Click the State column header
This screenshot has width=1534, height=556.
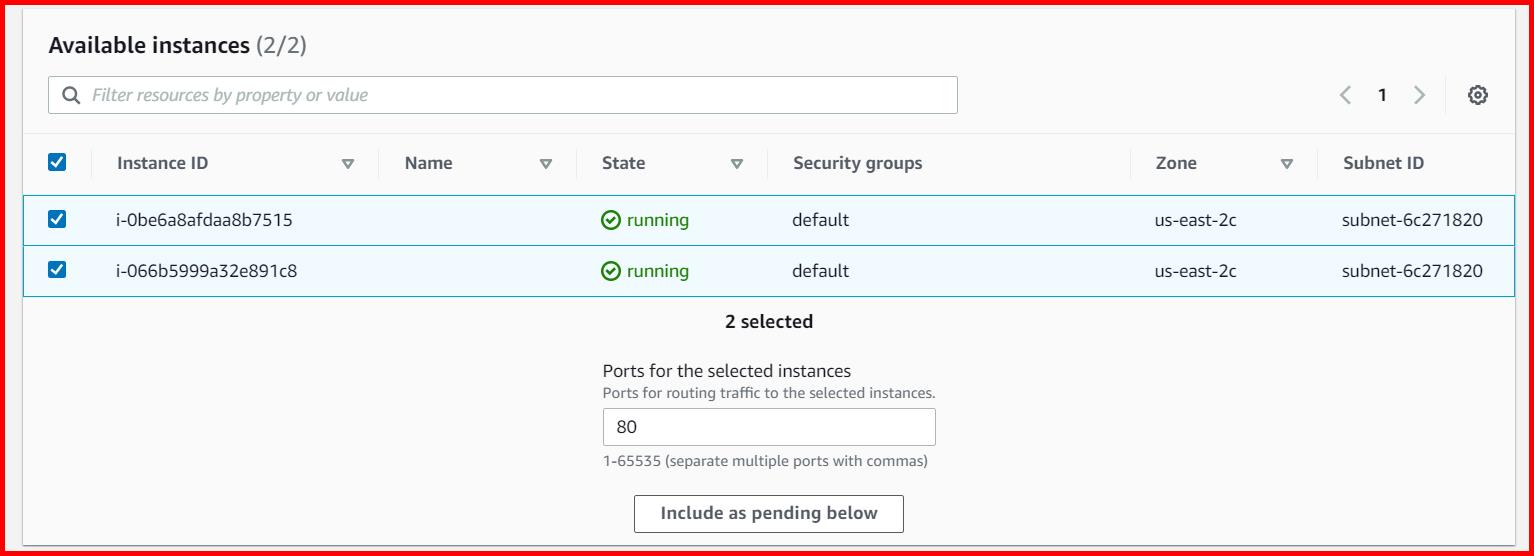[624, 163]
